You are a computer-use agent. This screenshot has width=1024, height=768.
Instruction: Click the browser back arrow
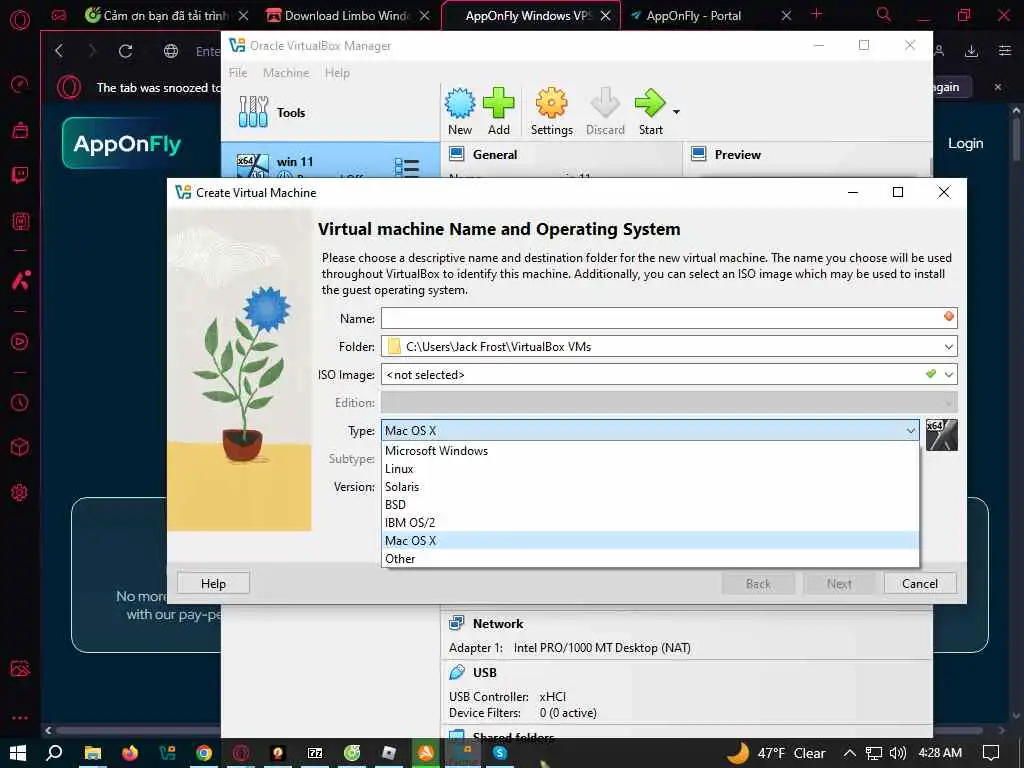[59, 51]
